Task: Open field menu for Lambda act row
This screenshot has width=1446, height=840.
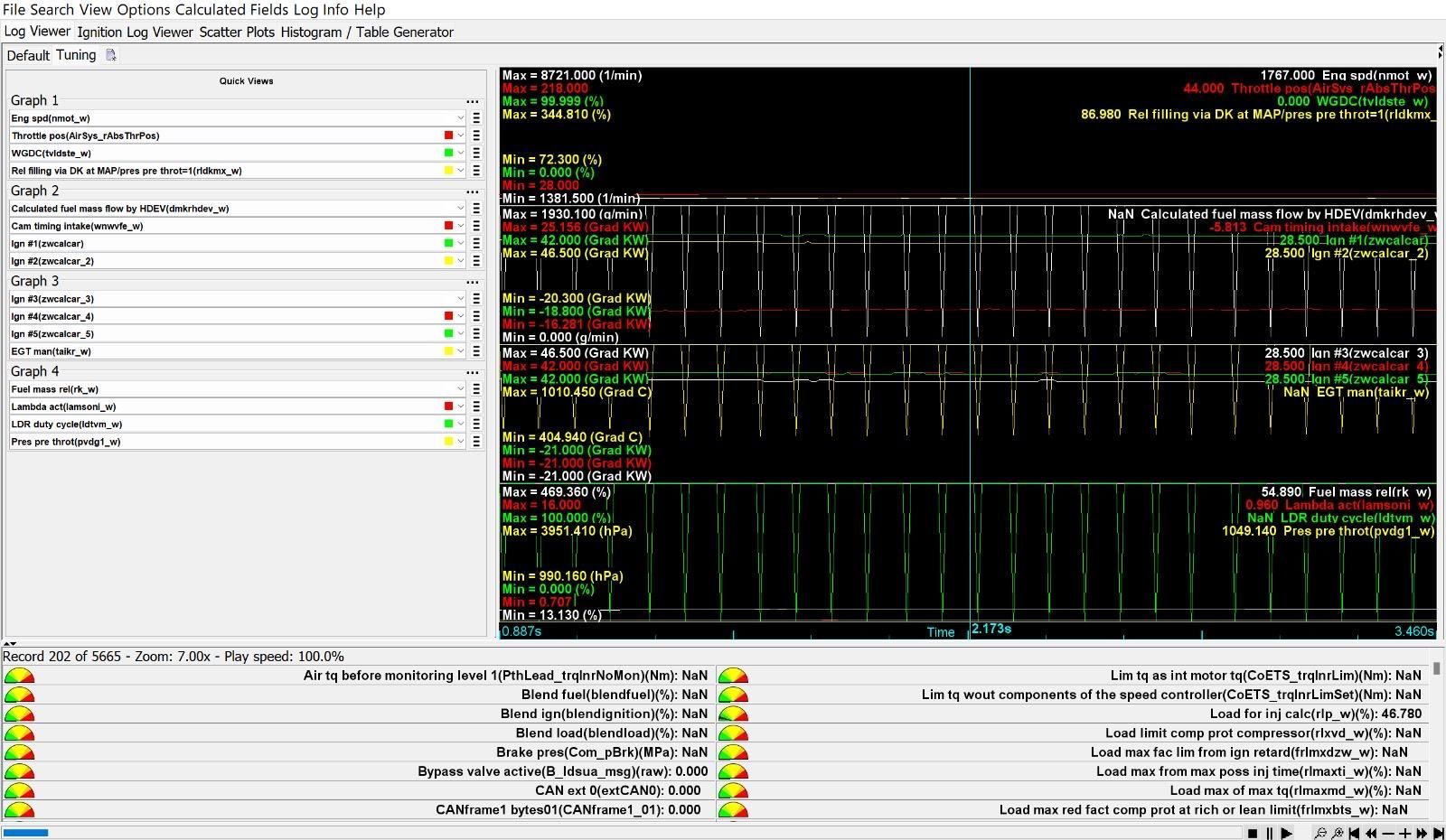Action: coord(476,406)
